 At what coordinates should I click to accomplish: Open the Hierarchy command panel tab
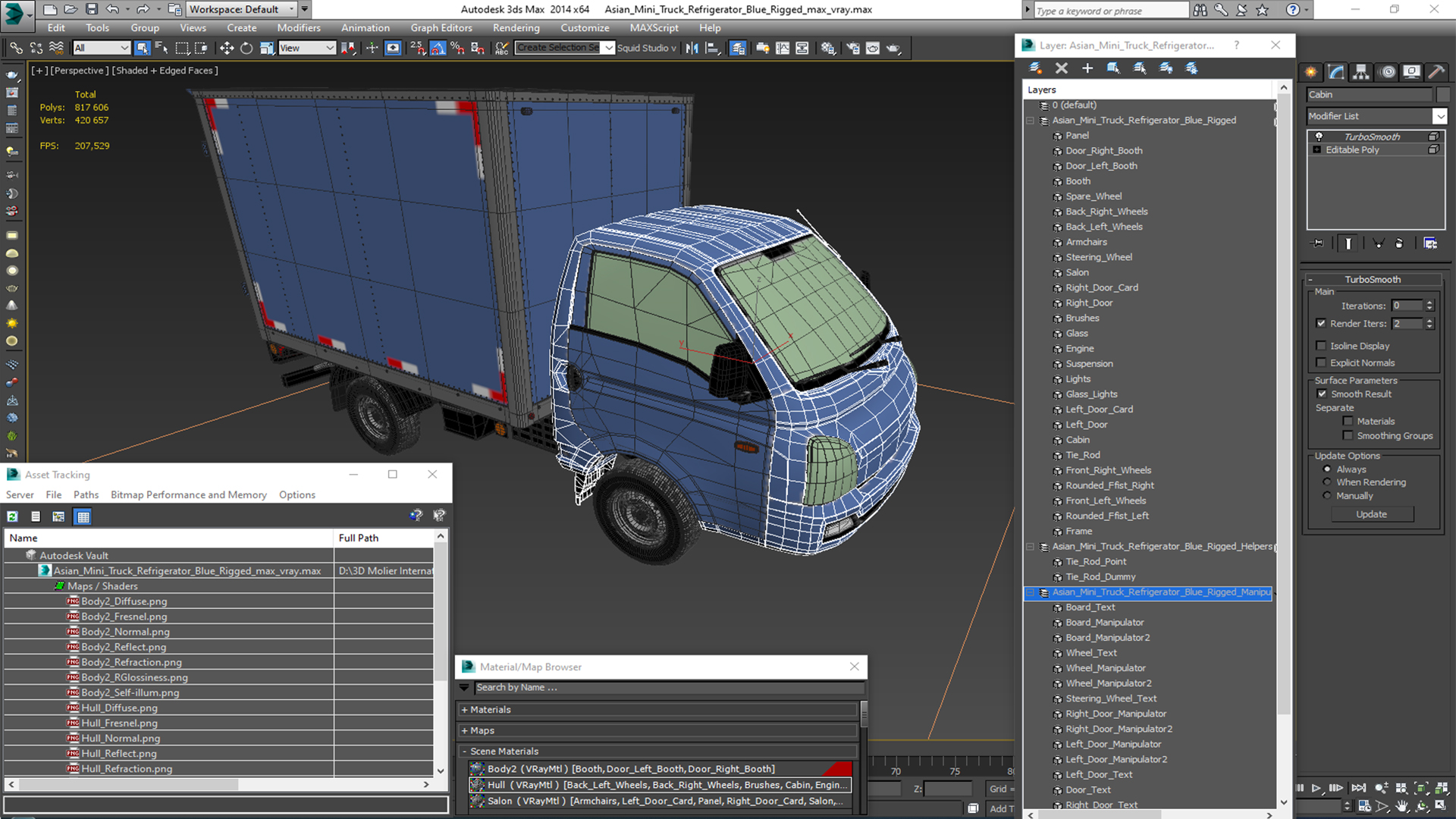1361,72
